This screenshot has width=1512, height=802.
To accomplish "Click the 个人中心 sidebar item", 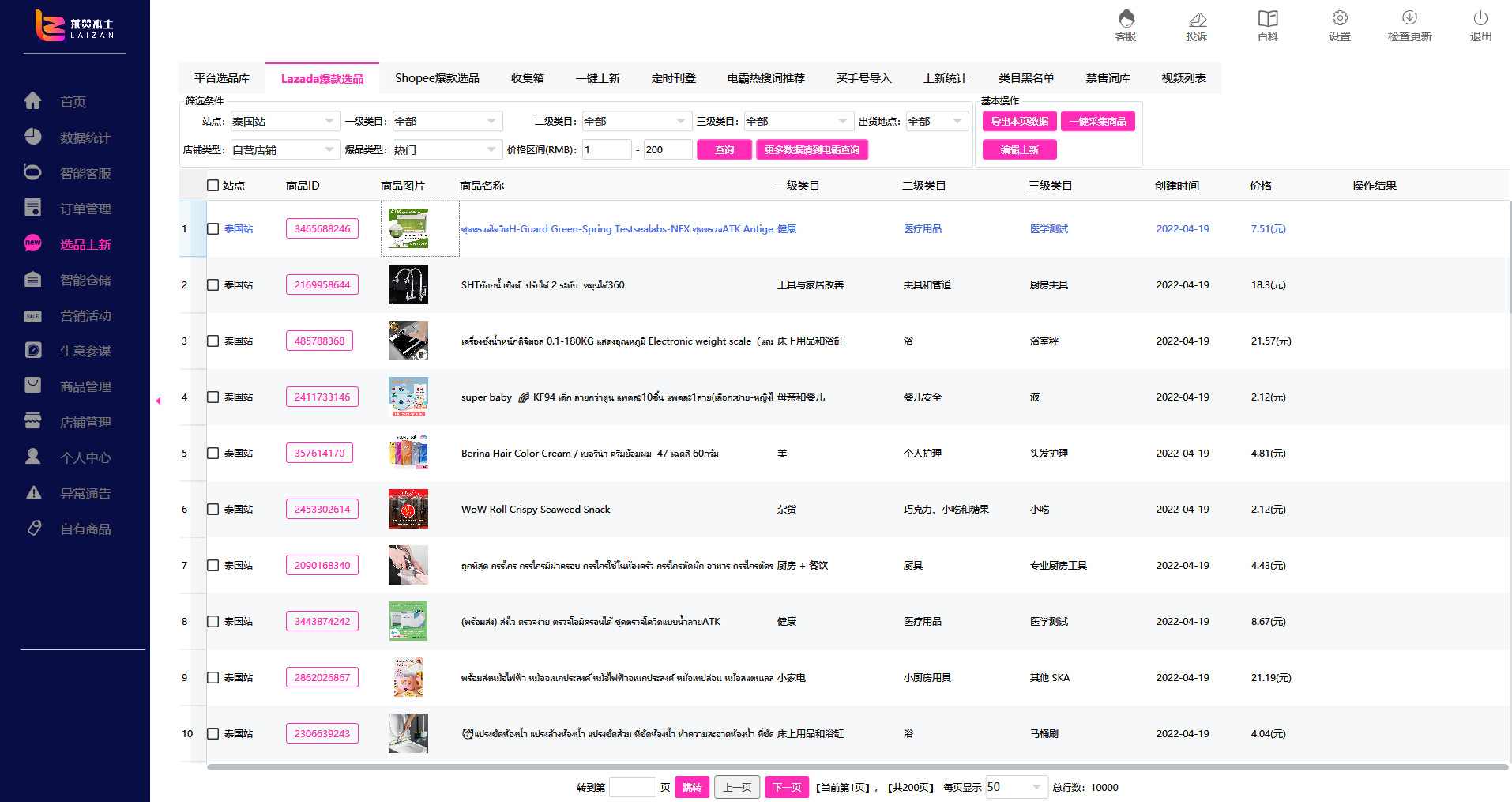I will pos(85,457).
